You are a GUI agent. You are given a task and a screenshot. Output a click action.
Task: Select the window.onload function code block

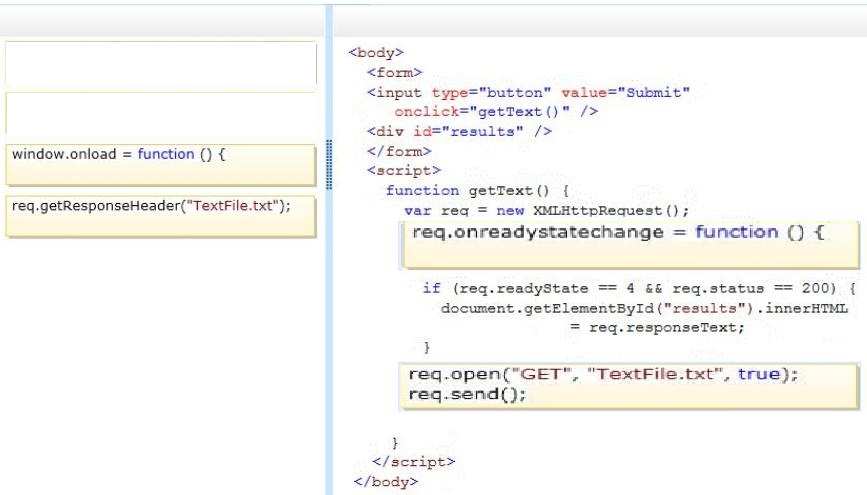(160, 165)
